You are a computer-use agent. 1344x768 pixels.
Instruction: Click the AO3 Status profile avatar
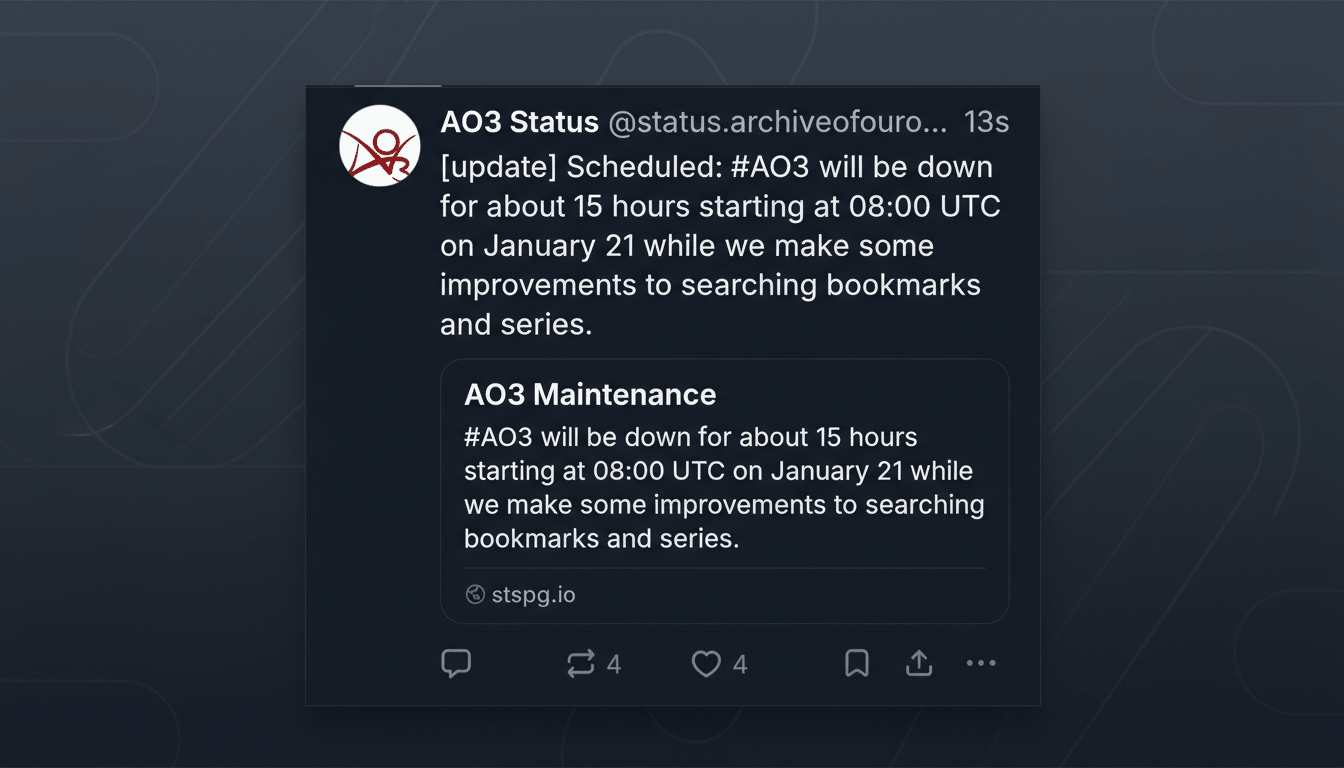coord(380,145)
